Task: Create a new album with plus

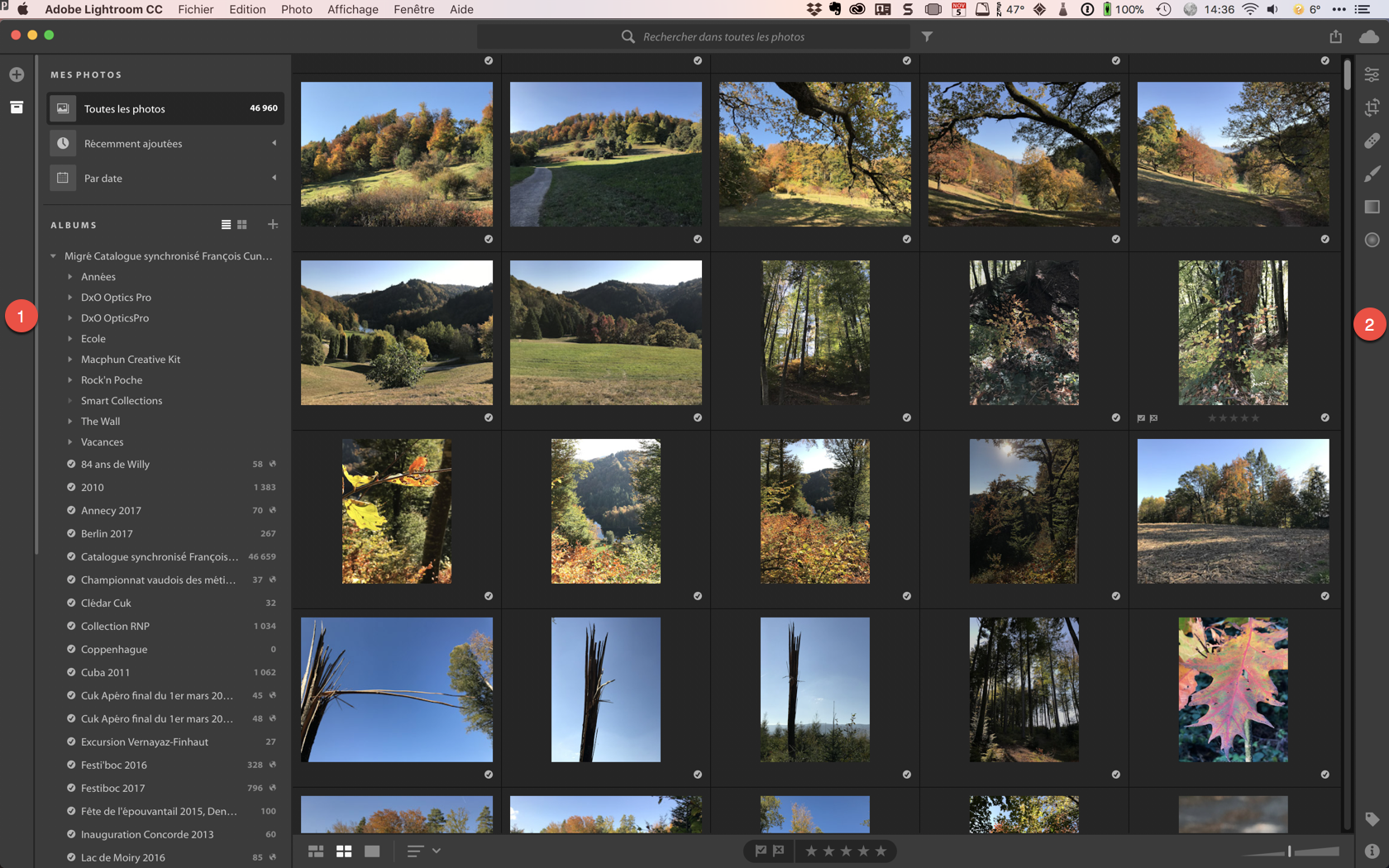Action: click(273, 225)
